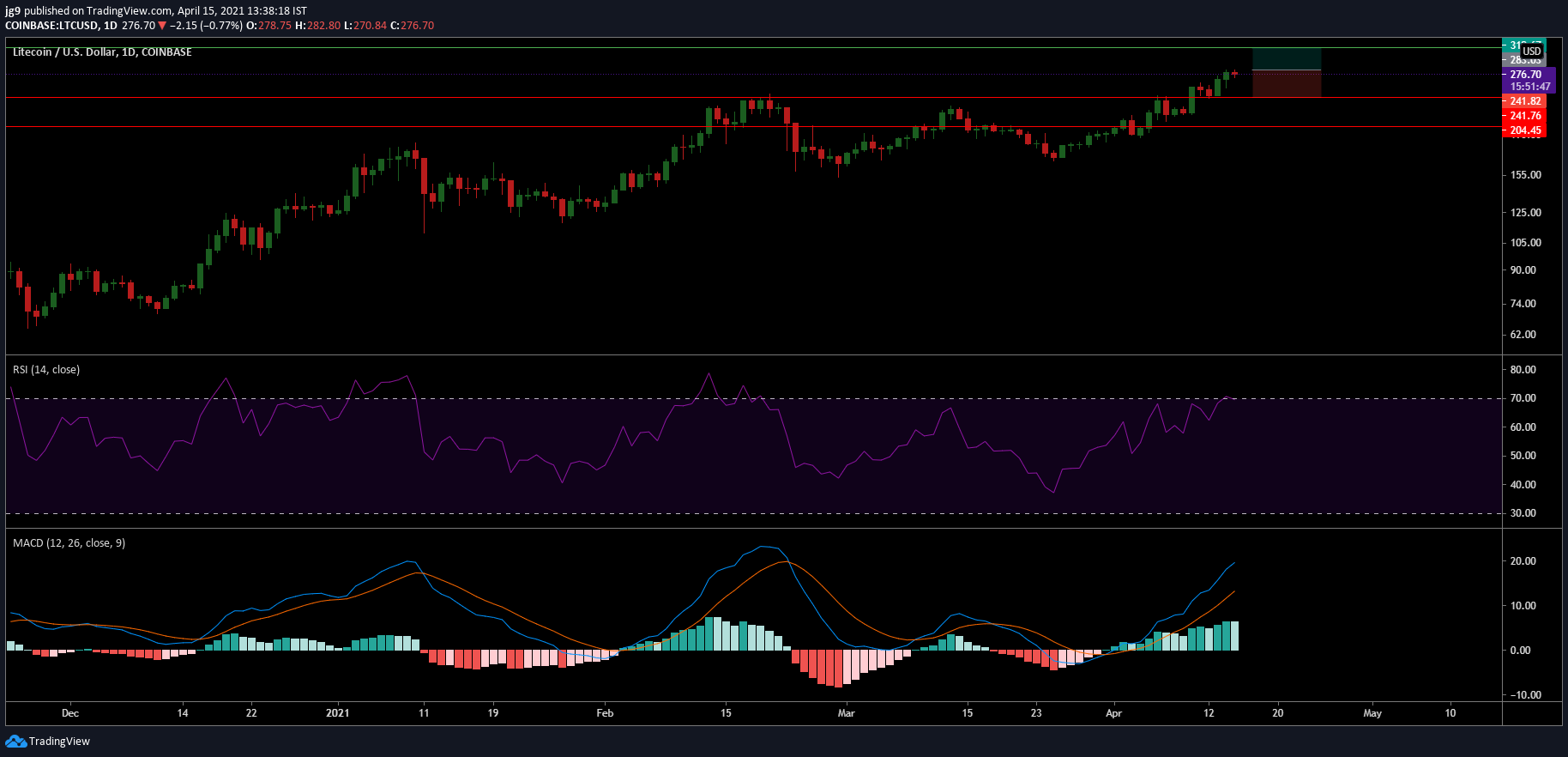
Task: Select the 241.82 red price label
Action: pyautogui.click(x=1525, y=101)
